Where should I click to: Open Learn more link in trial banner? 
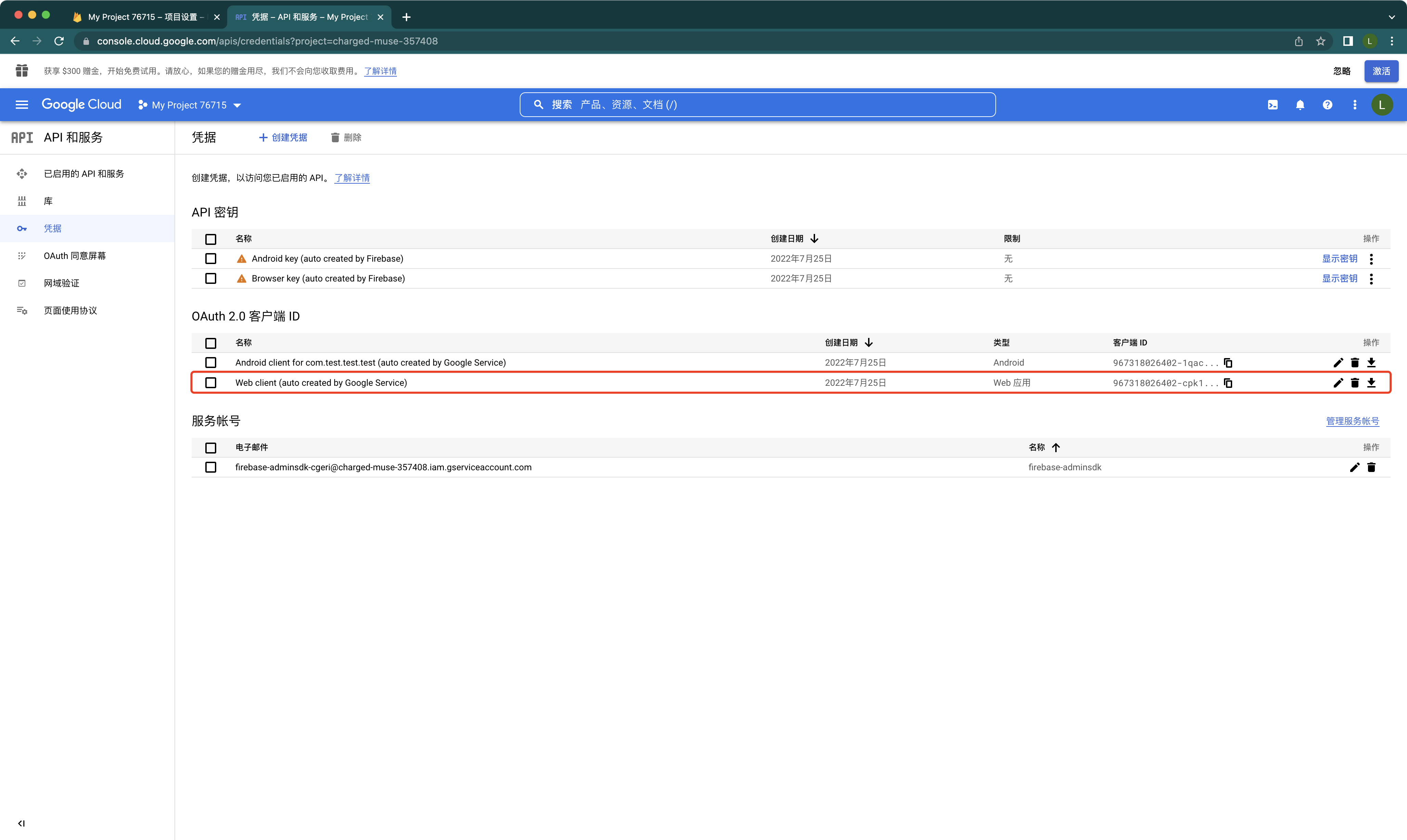pos(380,71)
